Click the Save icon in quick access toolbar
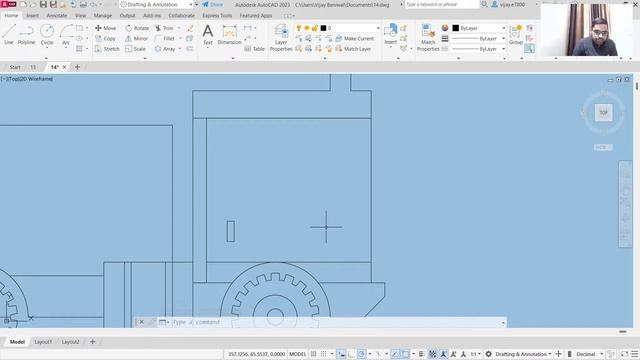640x360 pixels. 43,4
